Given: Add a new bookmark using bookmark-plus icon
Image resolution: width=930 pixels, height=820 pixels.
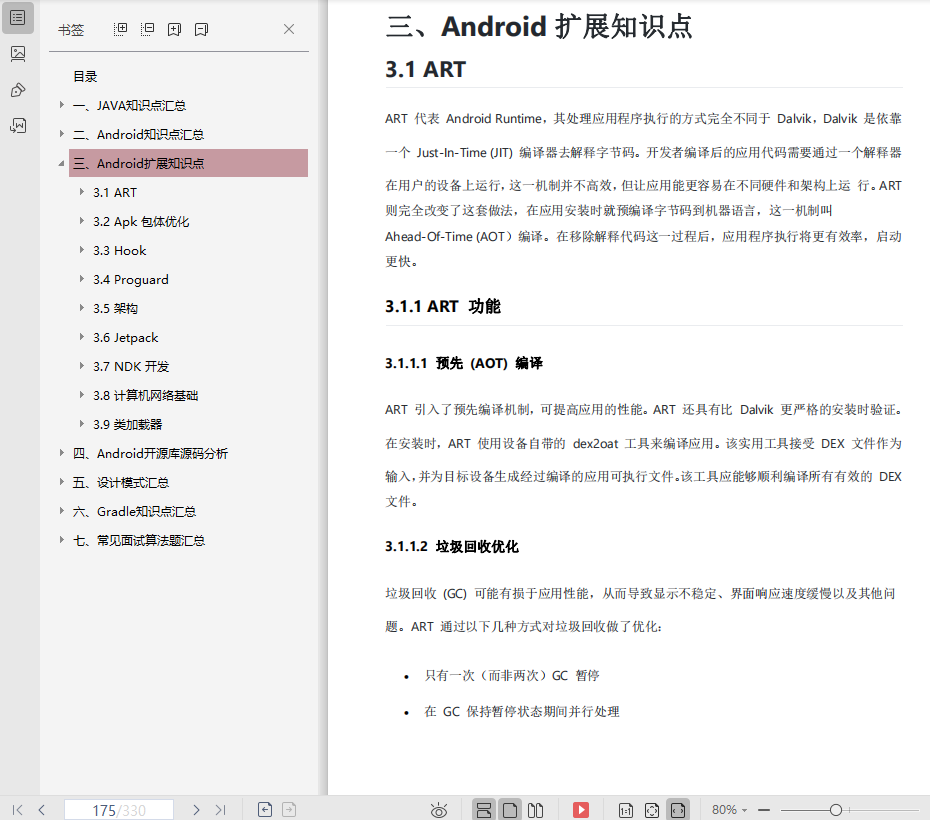Looking at the screenshot, I should [x=174, y=30].
